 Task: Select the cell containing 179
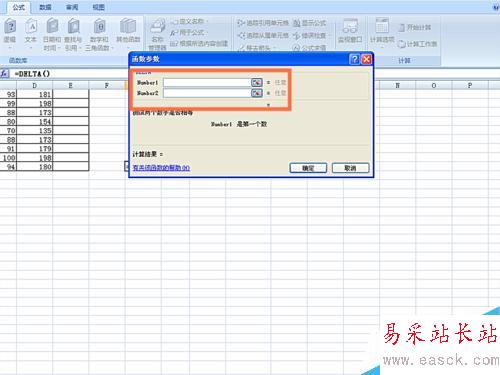(x=35, y=149)
